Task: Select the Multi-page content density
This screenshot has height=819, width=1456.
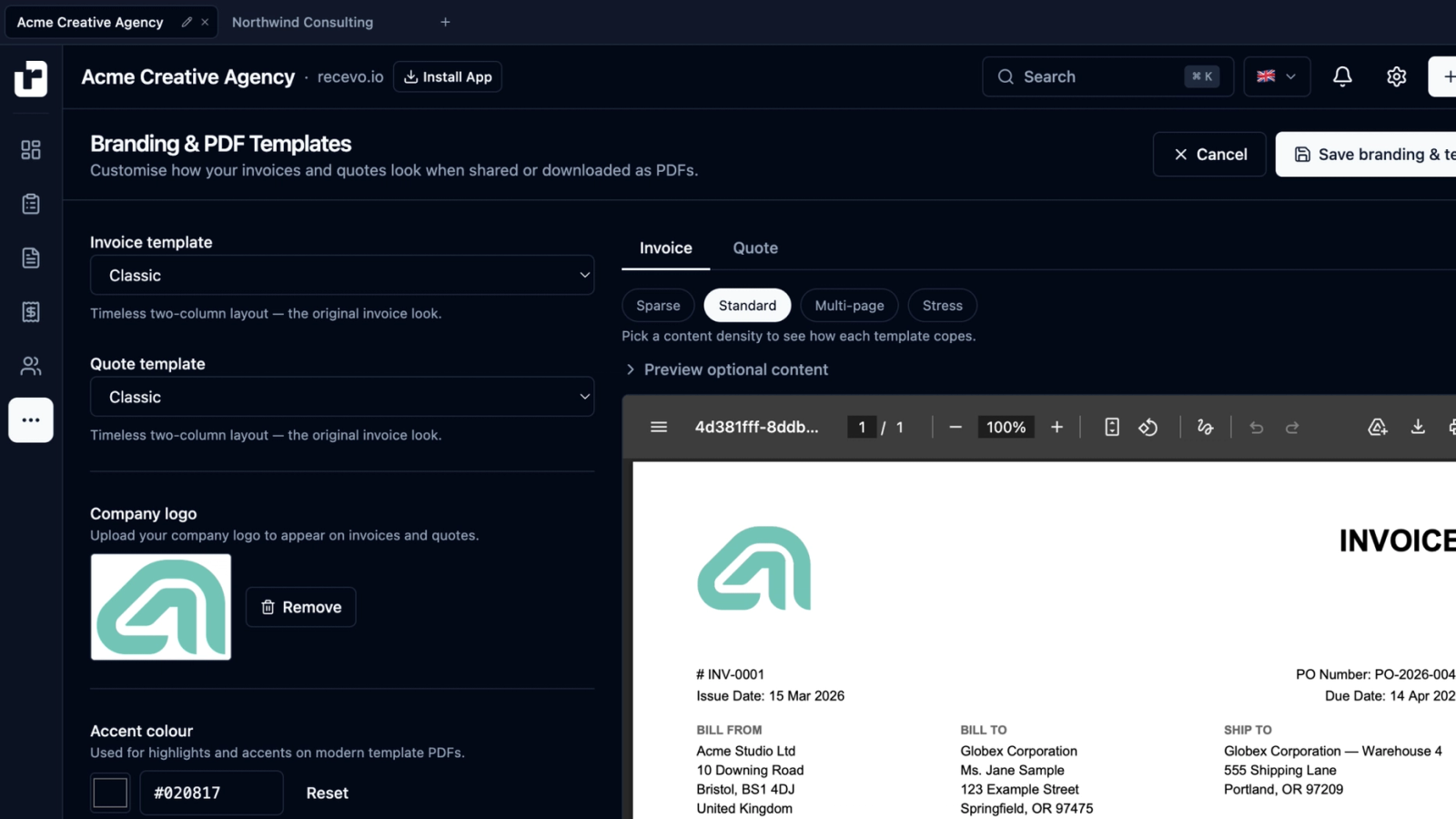Action: pyautogui.click(x=849, y=306)
